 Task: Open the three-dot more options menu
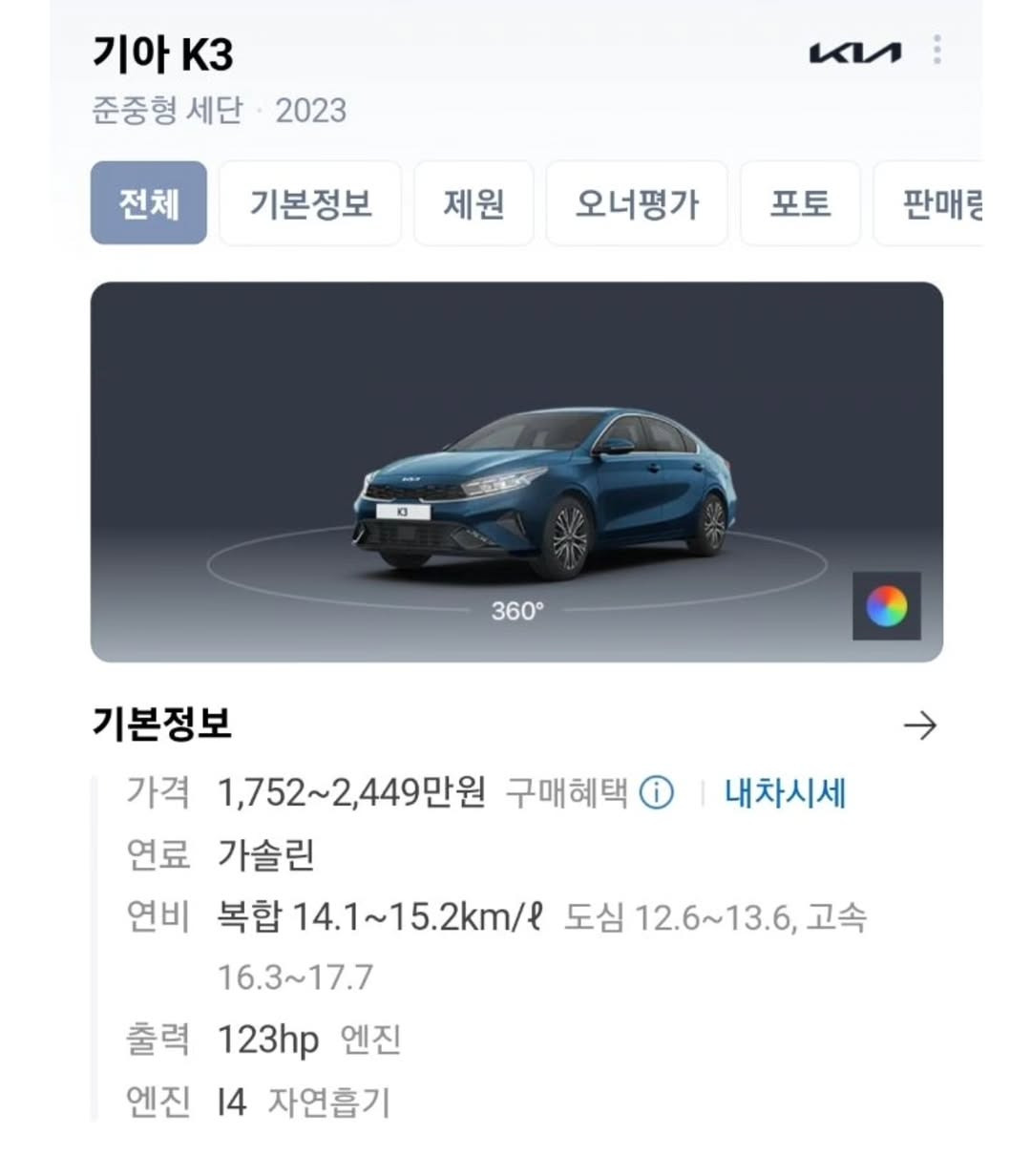coord(937,50)
